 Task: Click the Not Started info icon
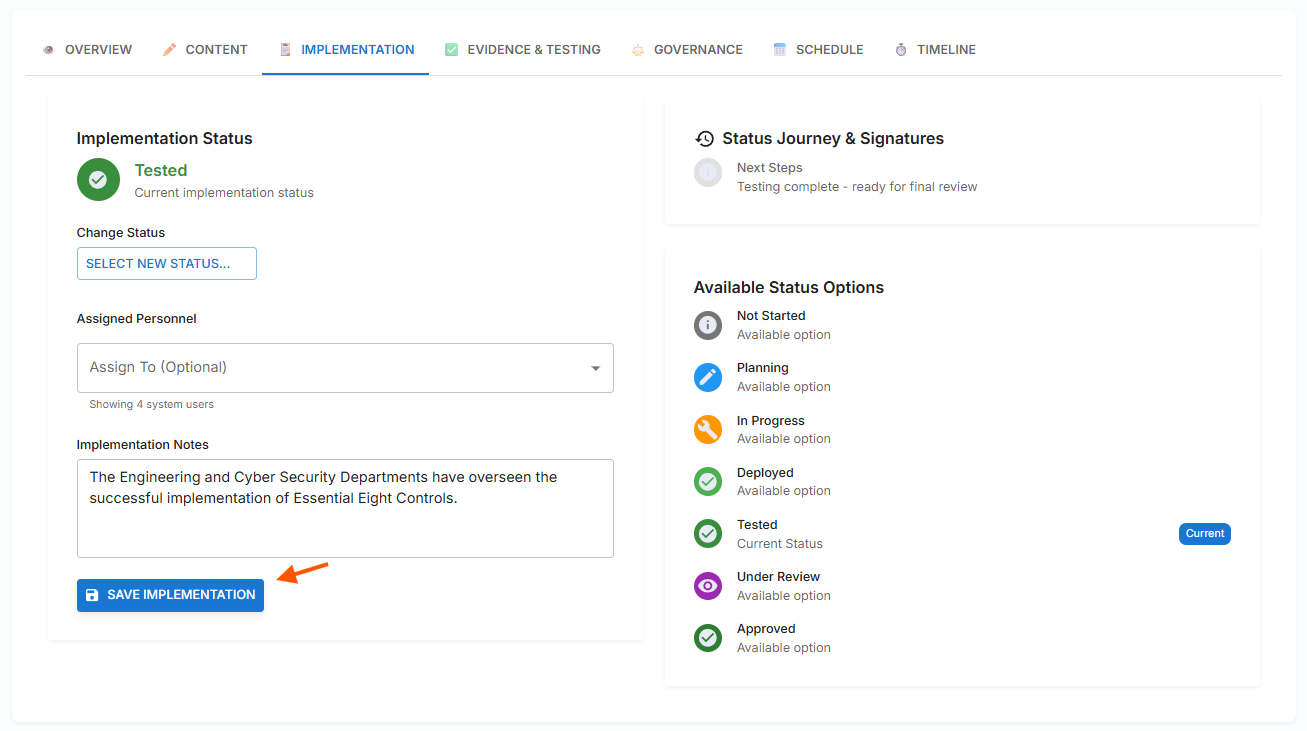(x=708, y=325)
